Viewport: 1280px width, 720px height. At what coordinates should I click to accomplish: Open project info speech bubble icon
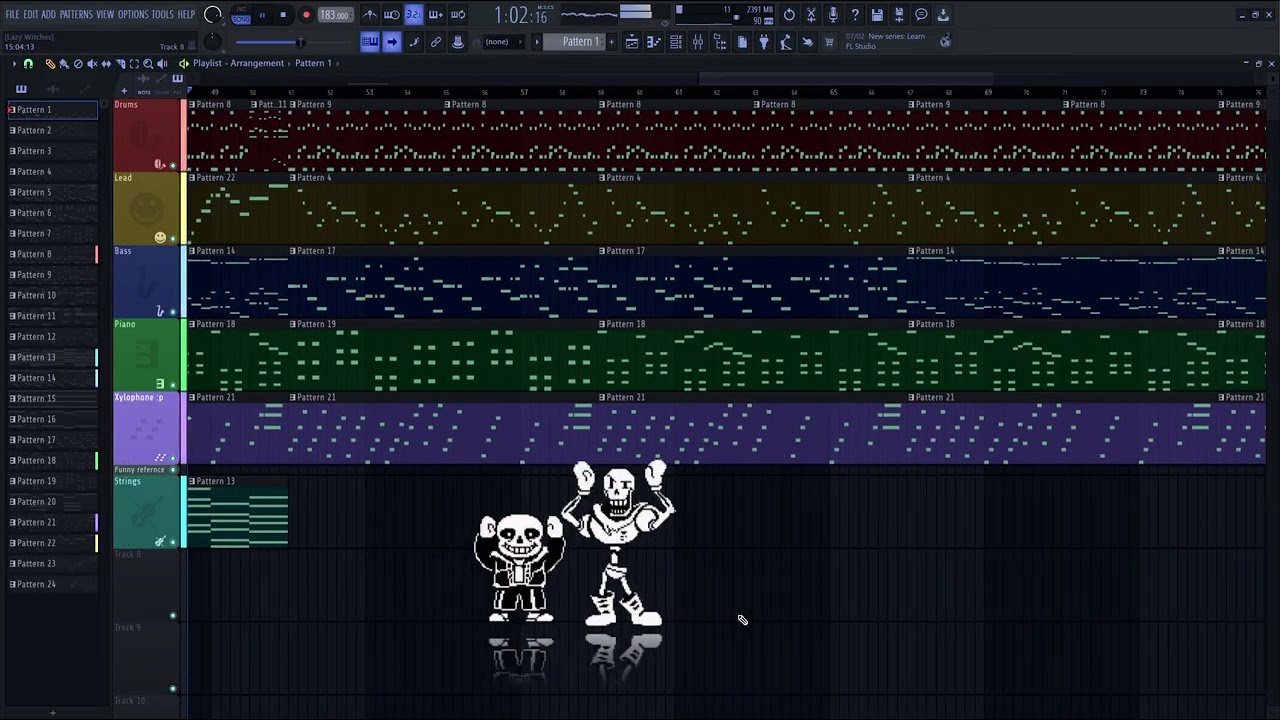[x=921, y=15]
